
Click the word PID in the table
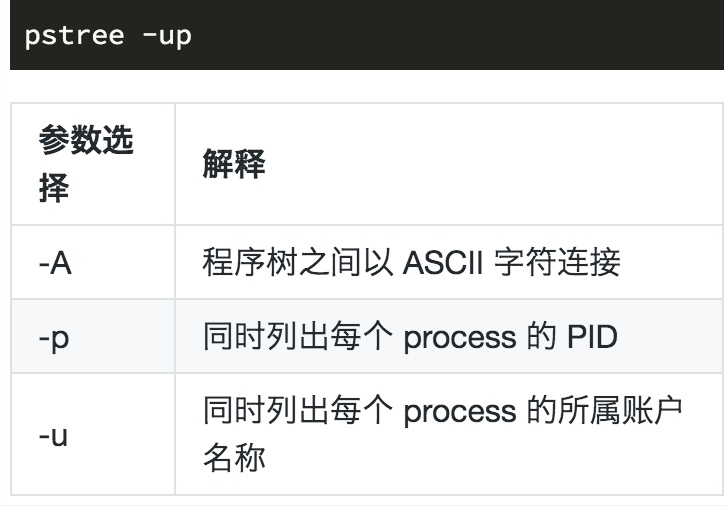coord(592,337)
